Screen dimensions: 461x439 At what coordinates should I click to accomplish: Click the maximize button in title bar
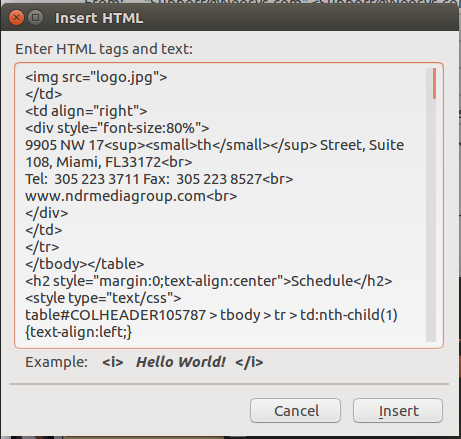click(35, 17)
